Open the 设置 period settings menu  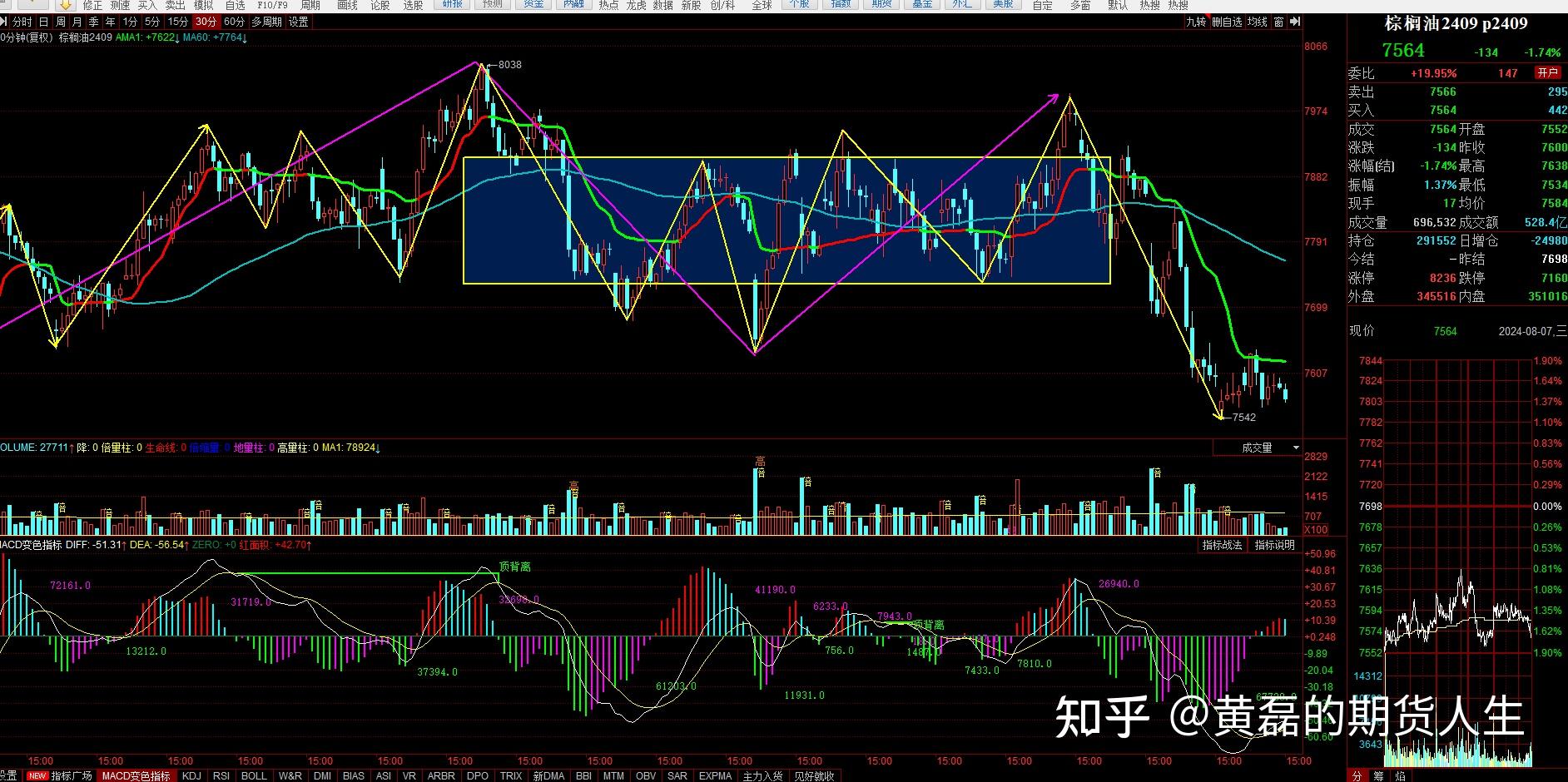click(x=298, y=22)
